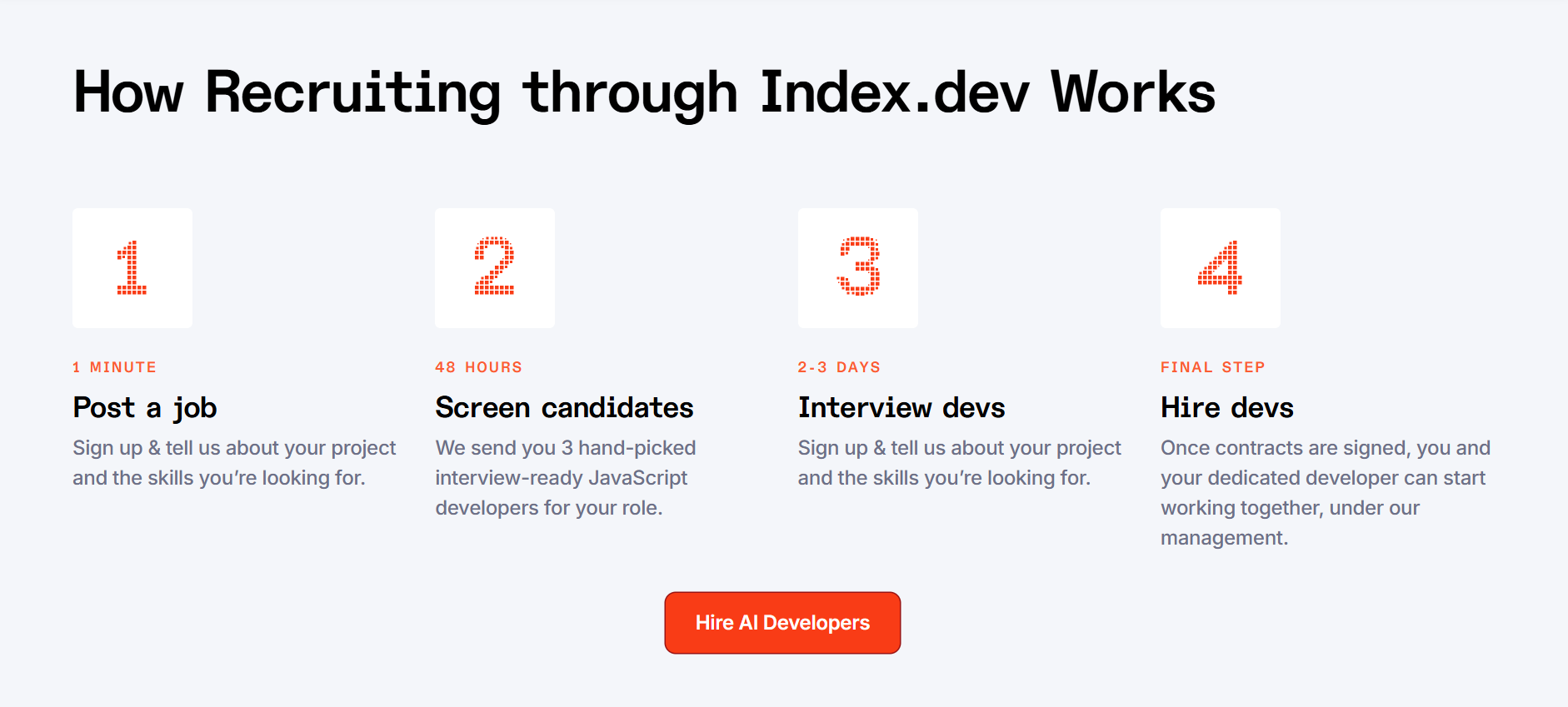Click the Screen candidates description text
Viewport: 1568px width, 707px height.
coord(565,477)
